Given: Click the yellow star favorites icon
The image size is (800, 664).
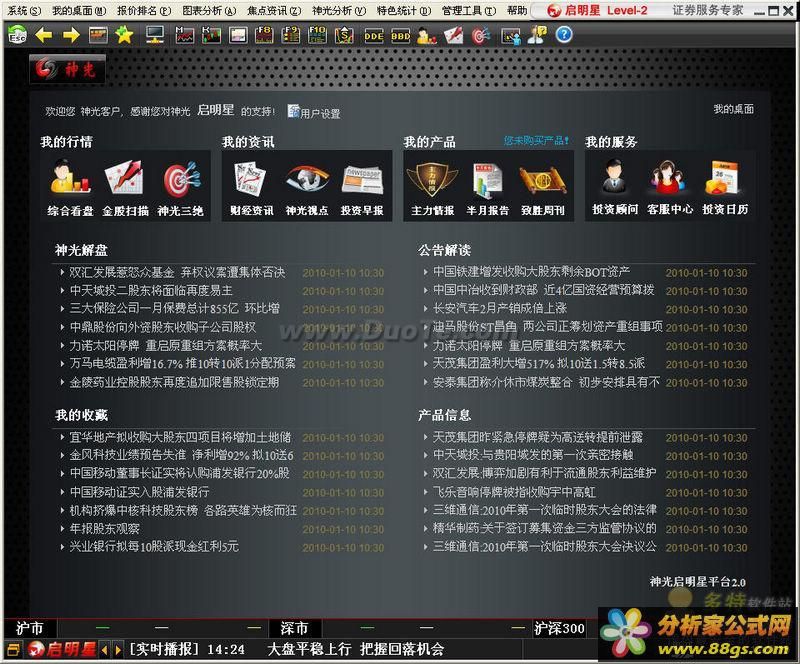Looking at the screenshot, I should (x=124, y=35).
